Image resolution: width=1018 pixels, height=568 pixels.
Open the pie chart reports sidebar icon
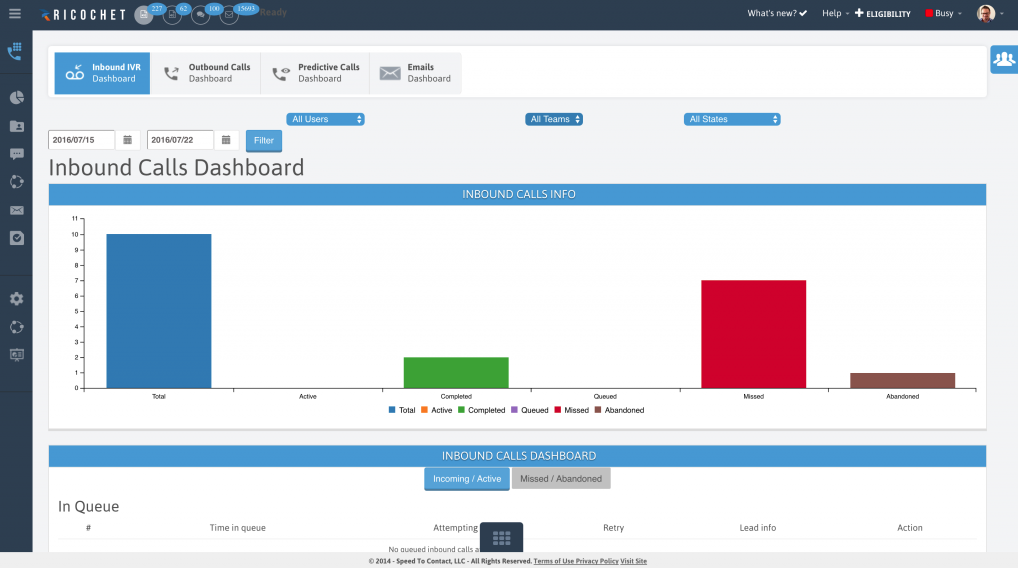[x=17, y=98]
